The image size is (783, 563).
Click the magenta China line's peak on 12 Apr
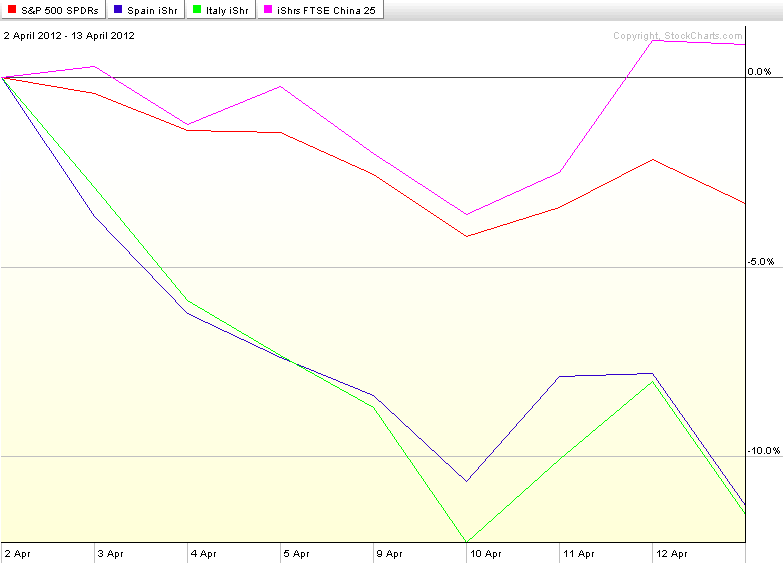(653, 40)
